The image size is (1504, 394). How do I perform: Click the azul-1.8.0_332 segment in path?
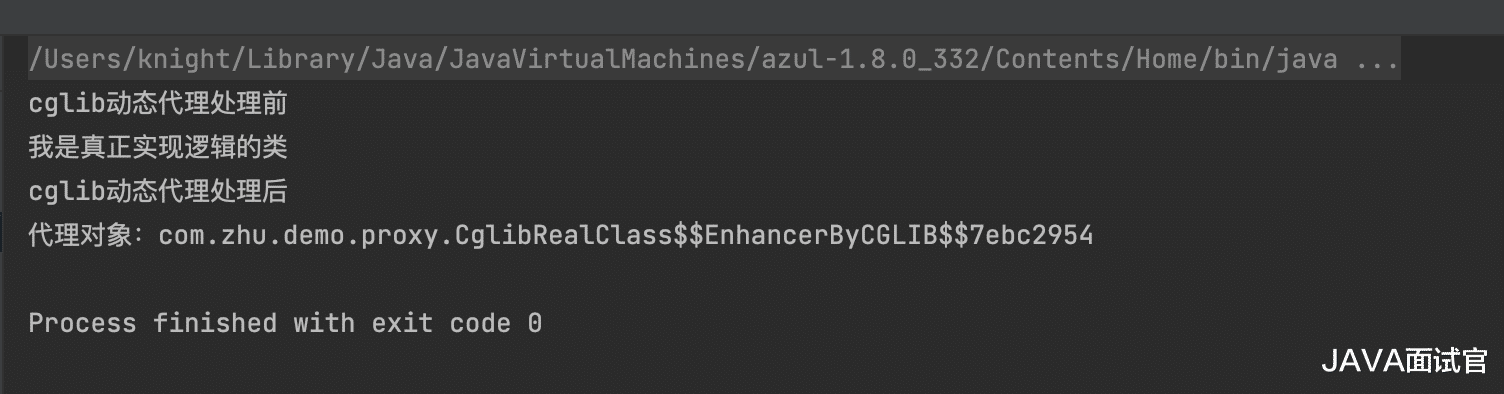[x=870, y=60]
